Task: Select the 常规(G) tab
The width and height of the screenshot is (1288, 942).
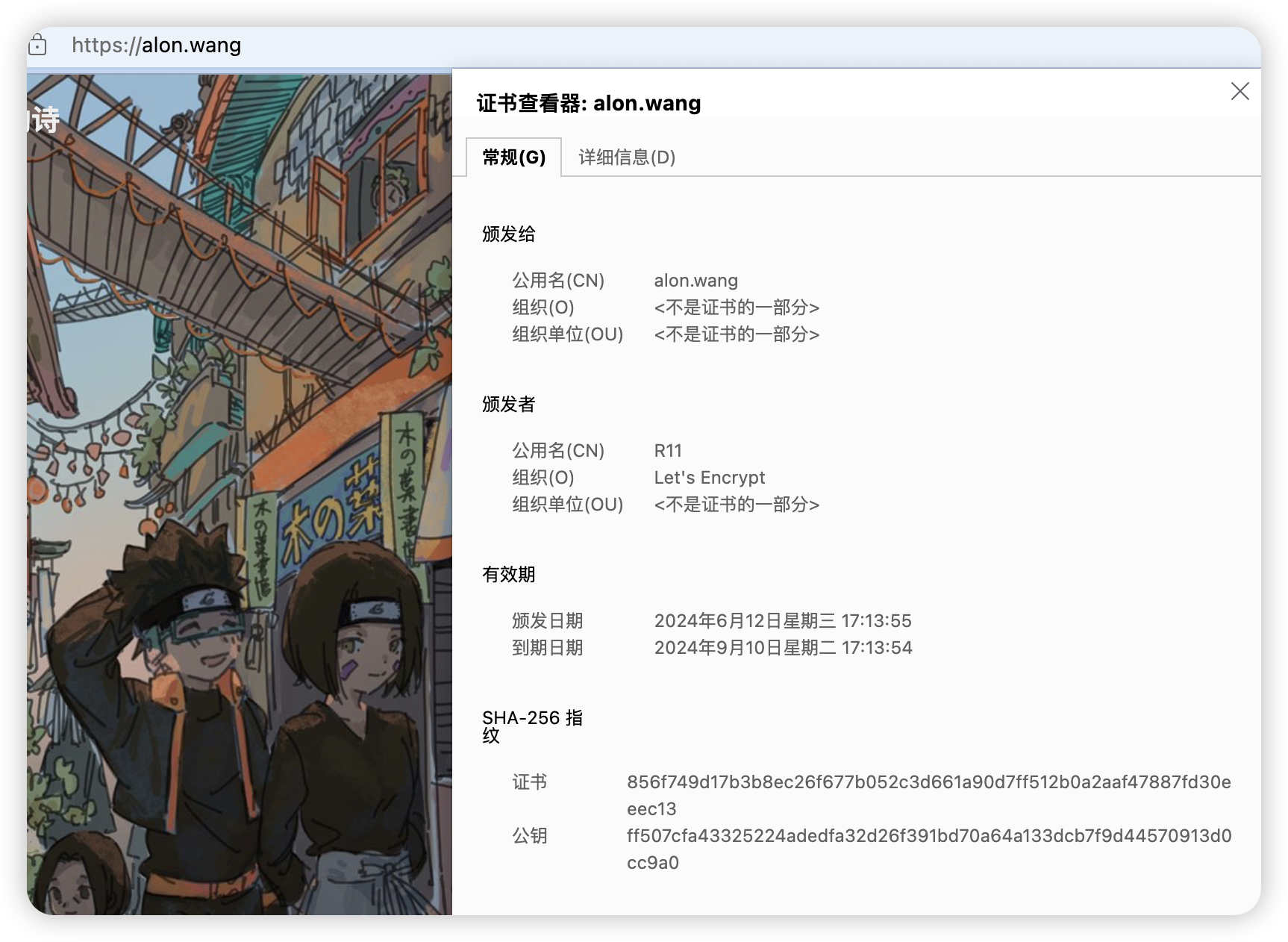Action: (513, 157)
